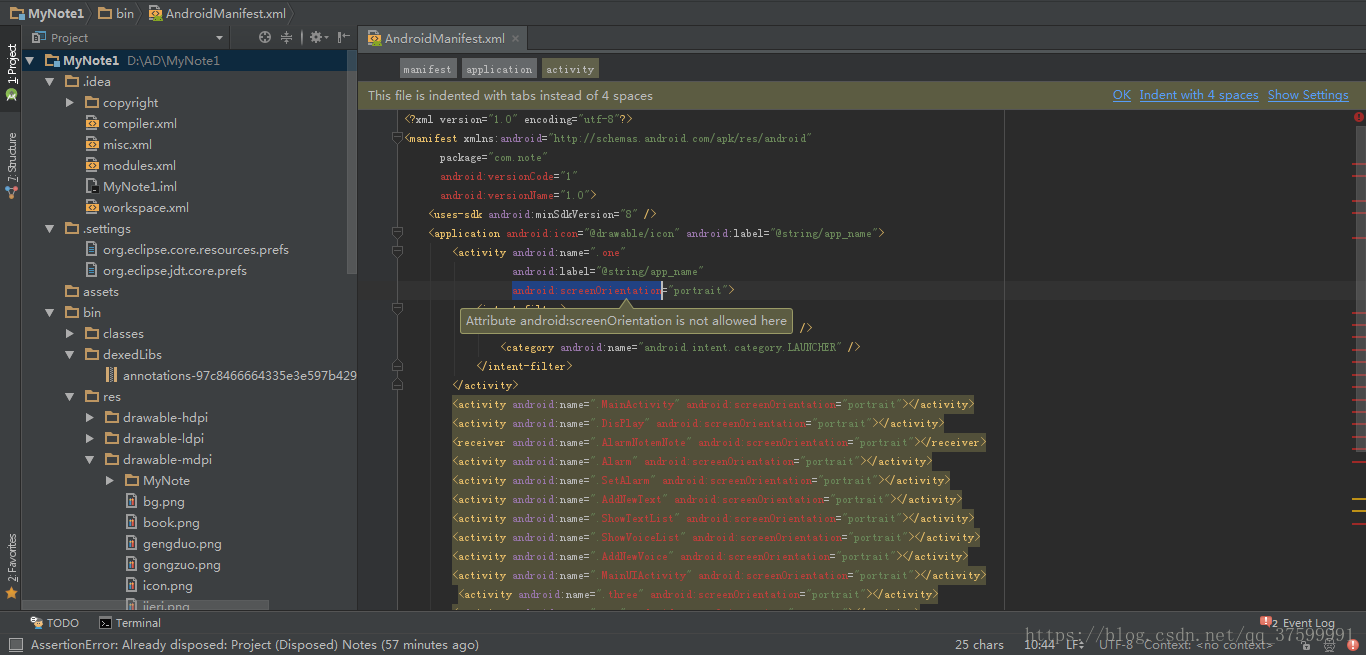Image resolution: width=1366 pixels, height=655 pixels.
Task: Click the MyNote1.iml file icon
Action: coord(92,187)
